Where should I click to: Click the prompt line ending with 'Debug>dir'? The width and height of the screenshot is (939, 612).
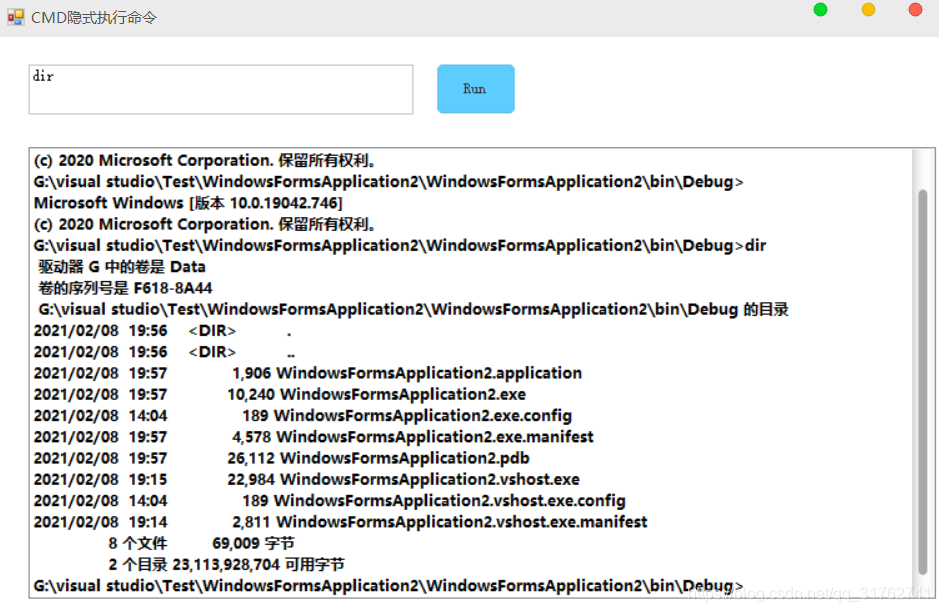(x=400, y=246)
